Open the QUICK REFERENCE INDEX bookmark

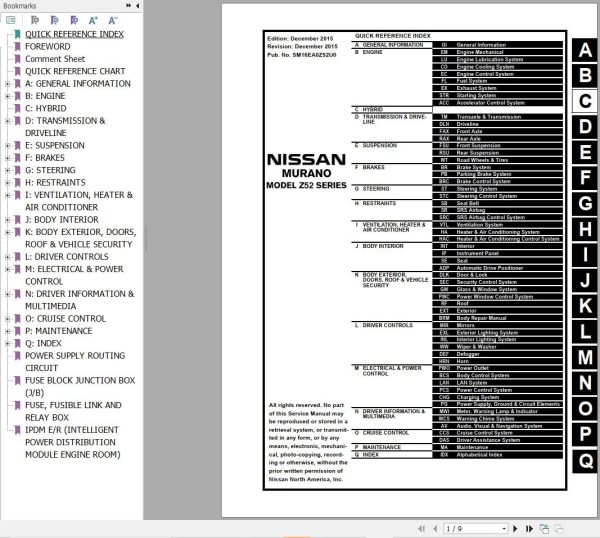[74, 34]
